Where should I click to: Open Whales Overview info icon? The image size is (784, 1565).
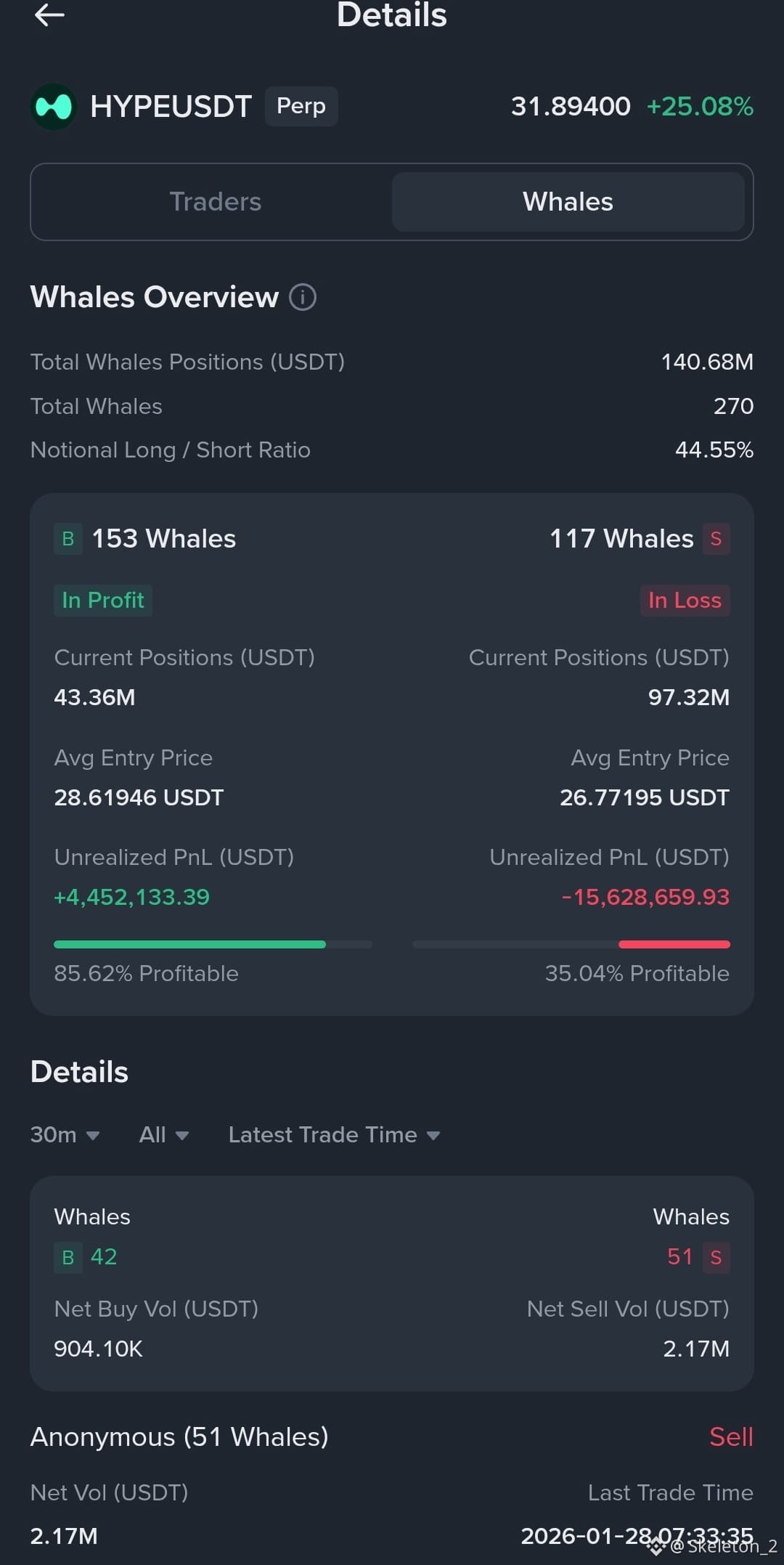point(303,297)
